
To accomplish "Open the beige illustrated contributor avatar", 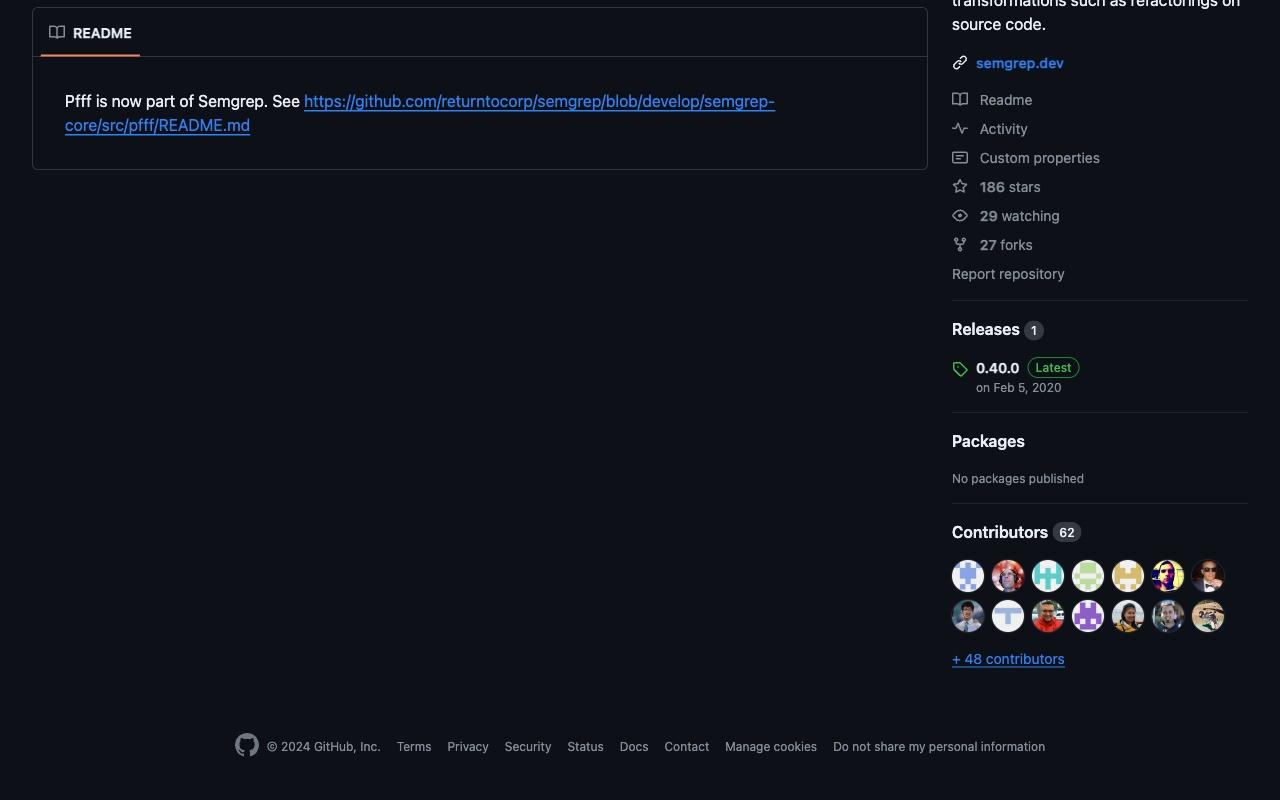I will click(x=1208, y=616).
